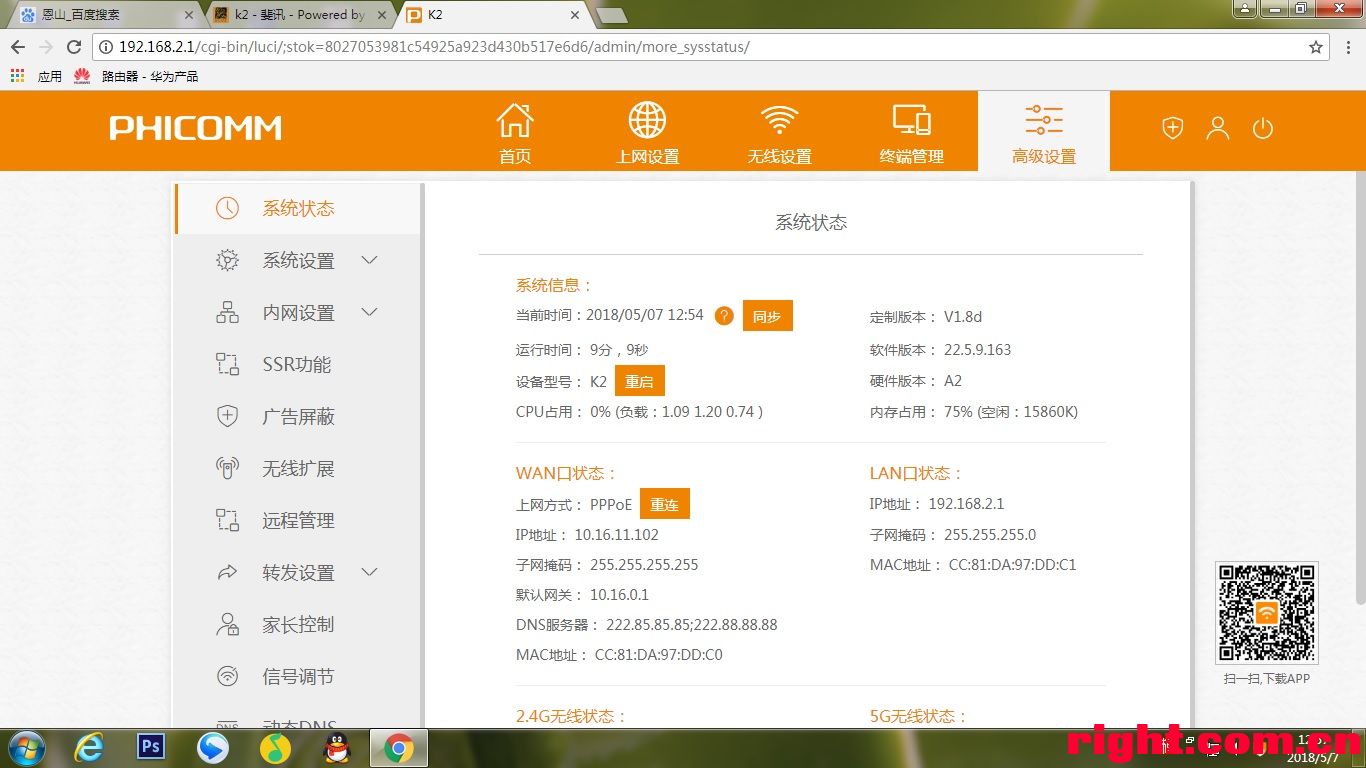Viewport: 1366px width, 768px height.
Task: Click the bookmark star icon
Action: coord(1316,47)
